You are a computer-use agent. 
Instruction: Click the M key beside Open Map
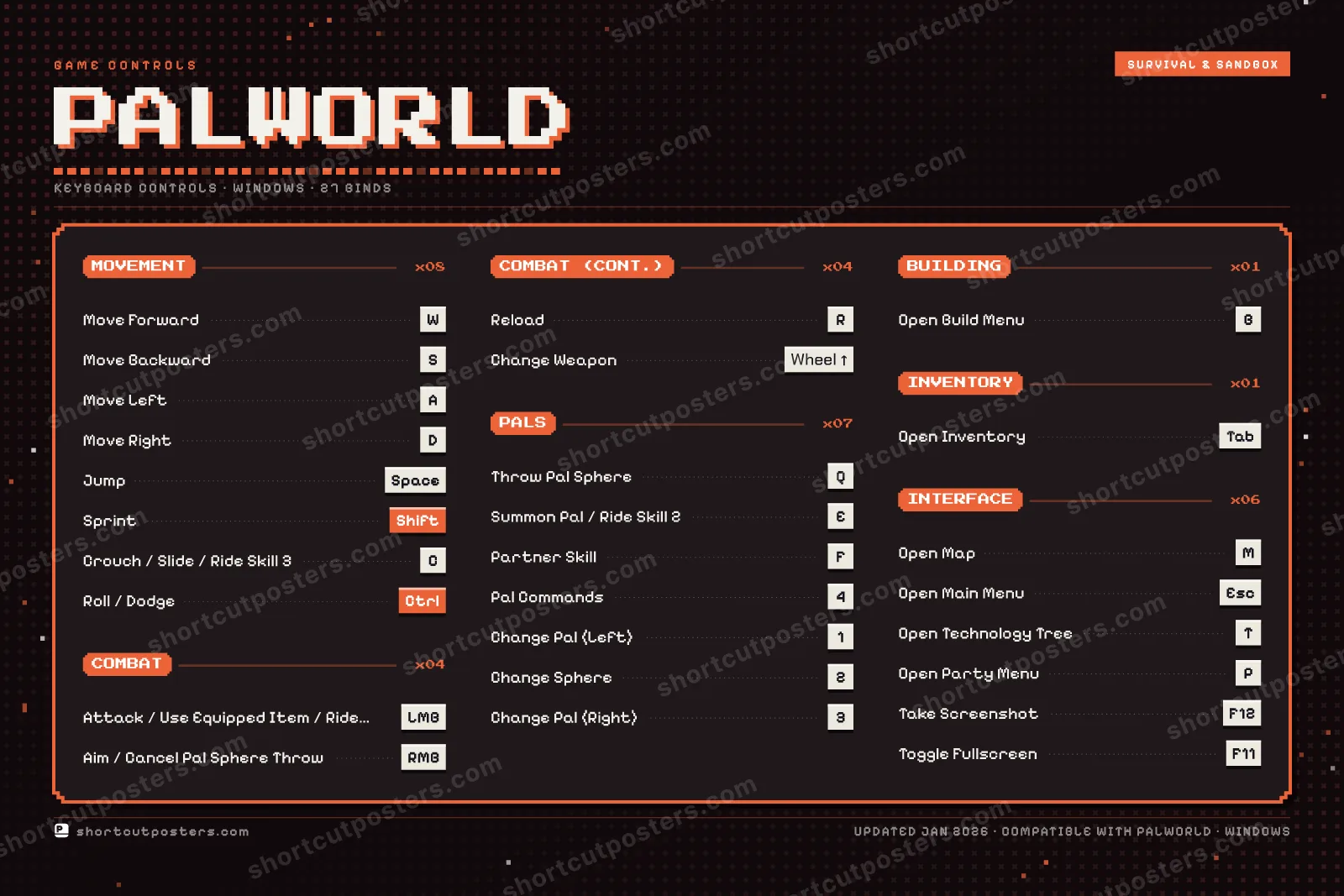(x=1248, y=553)
